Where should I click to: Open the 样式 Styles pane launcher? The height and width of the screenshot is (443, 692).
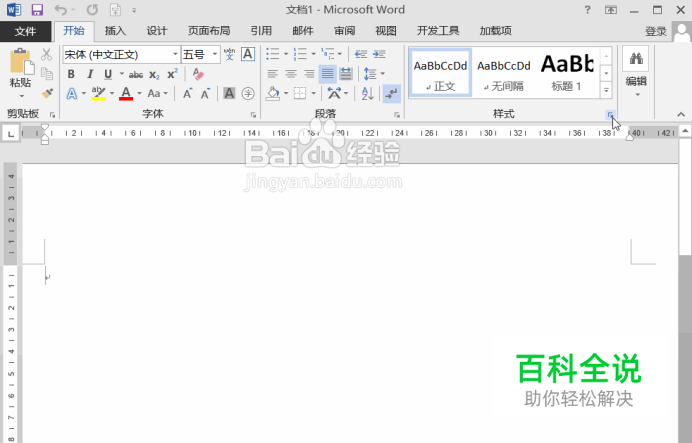pos(610,115)
